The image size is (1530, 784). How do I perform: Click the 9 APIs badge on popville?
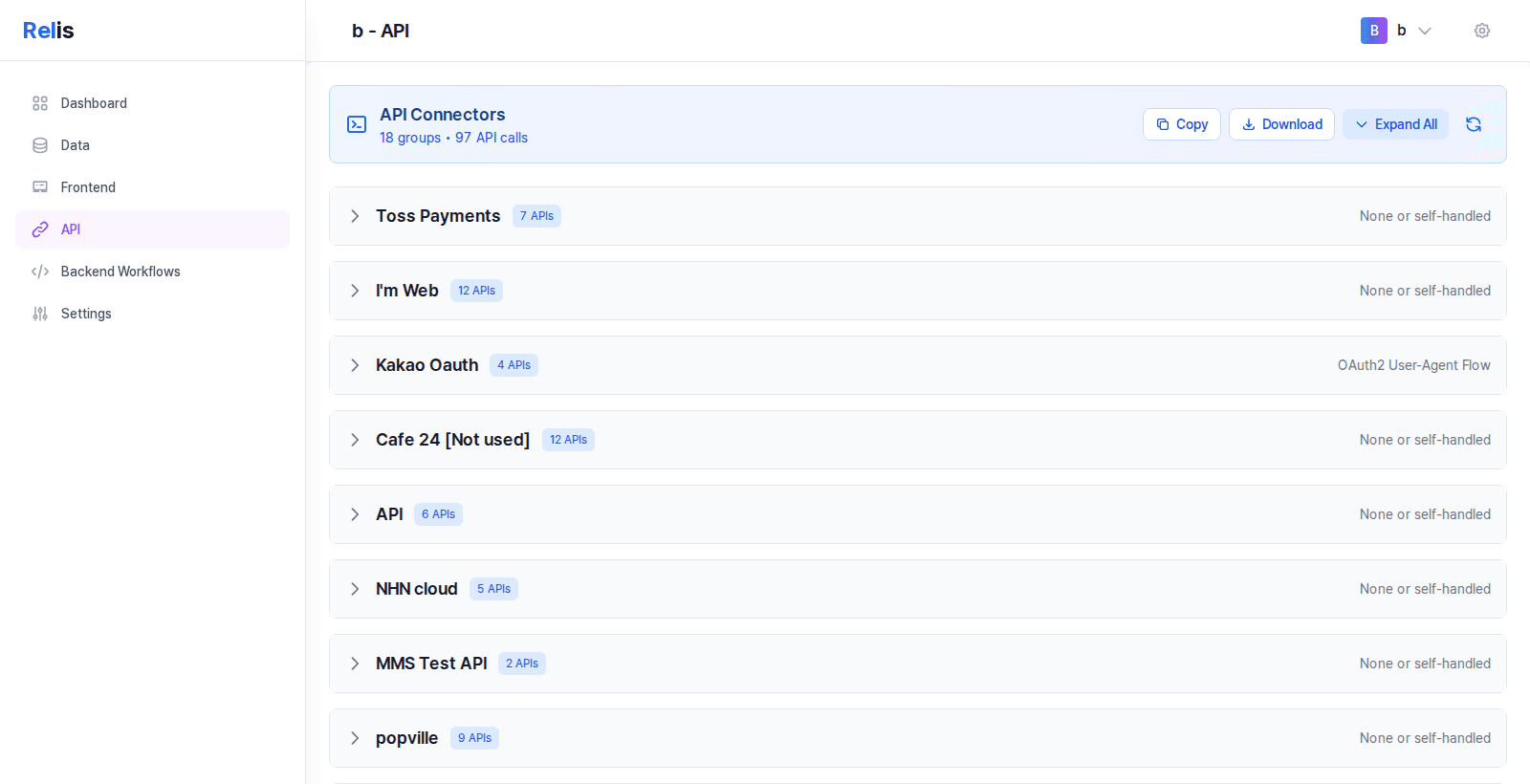tap(474, 738)
